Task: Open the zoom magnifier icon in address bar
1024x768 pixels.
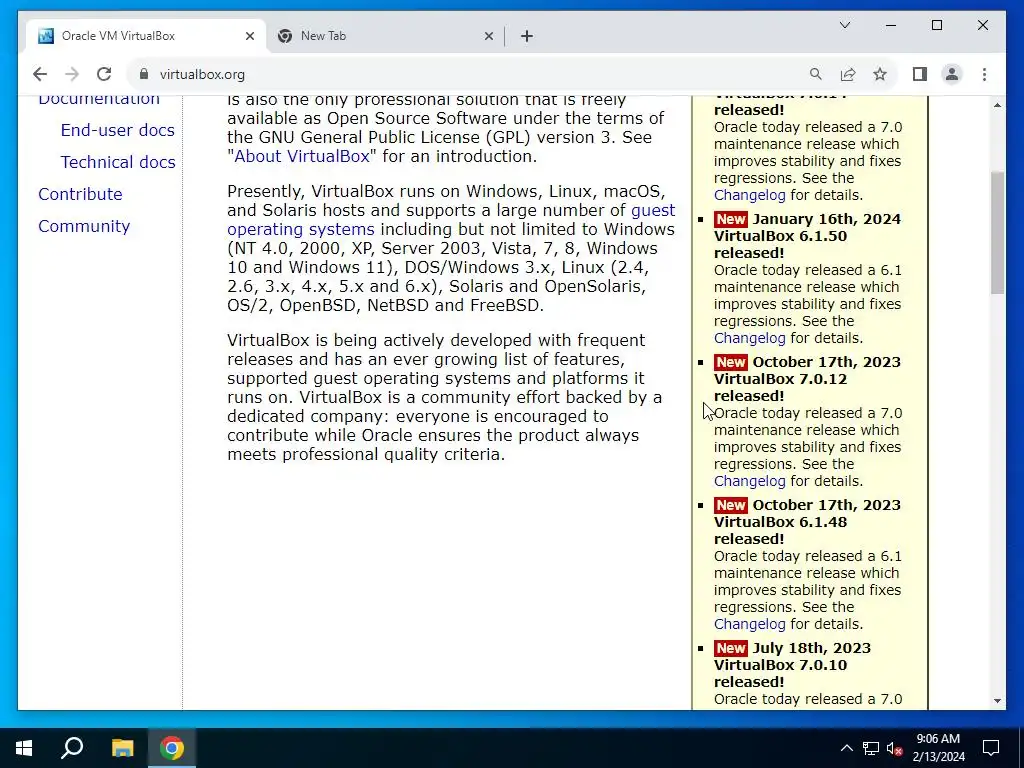Action: (816, 74)
